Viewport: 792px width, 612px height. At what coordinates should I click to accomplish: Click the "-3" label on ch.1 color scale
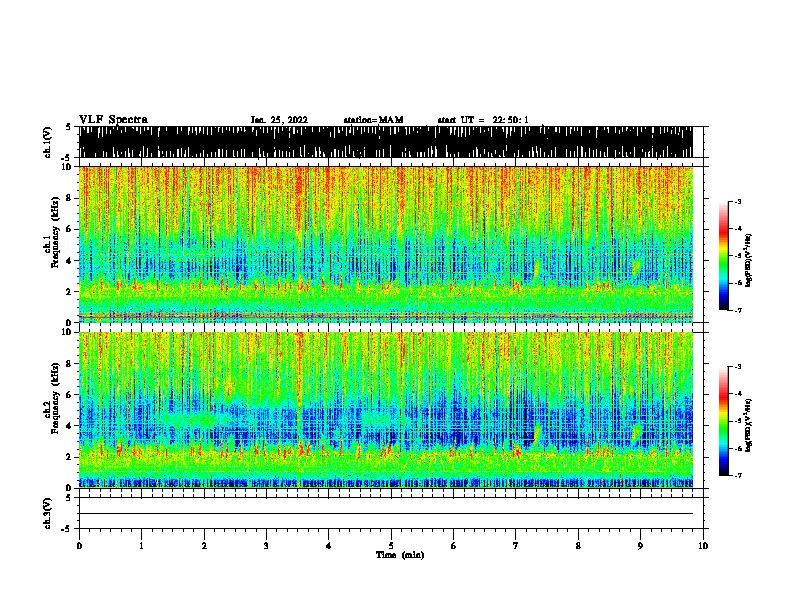(738, 201)
